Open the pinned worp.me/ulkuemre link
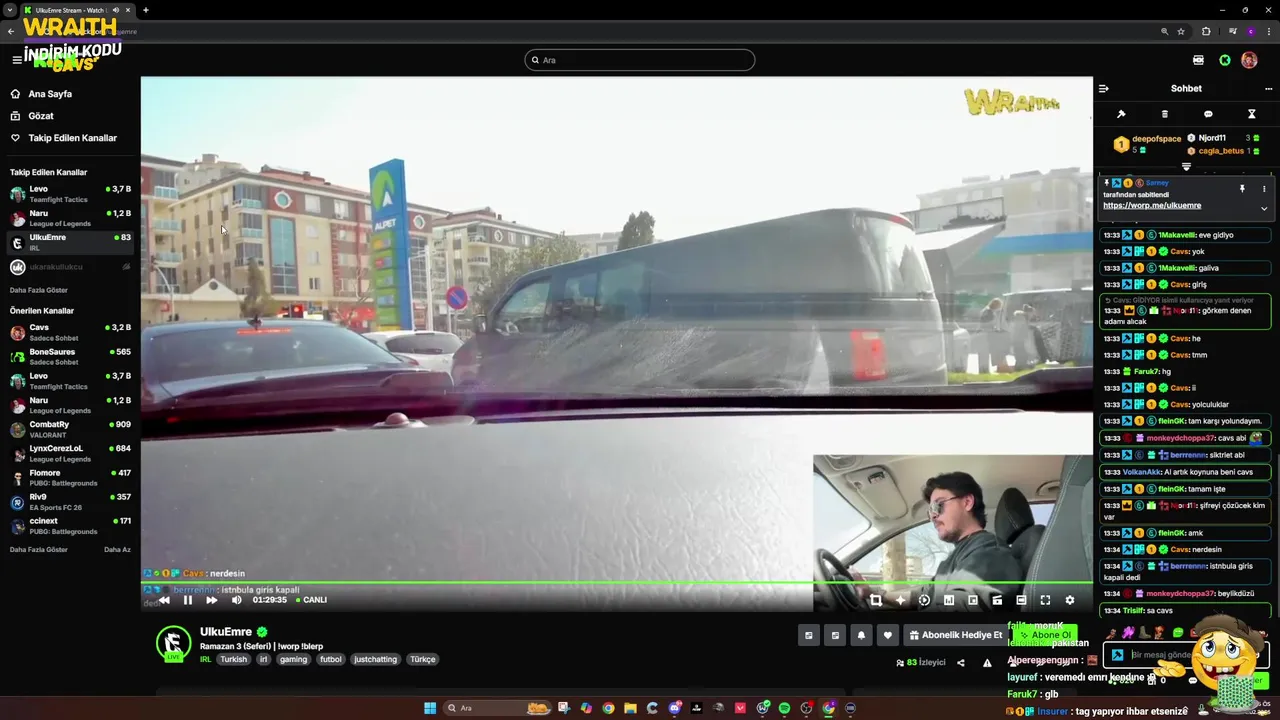Image resolution: width=1280 pixels, height=720 pixels. [x=1152, y=205]
